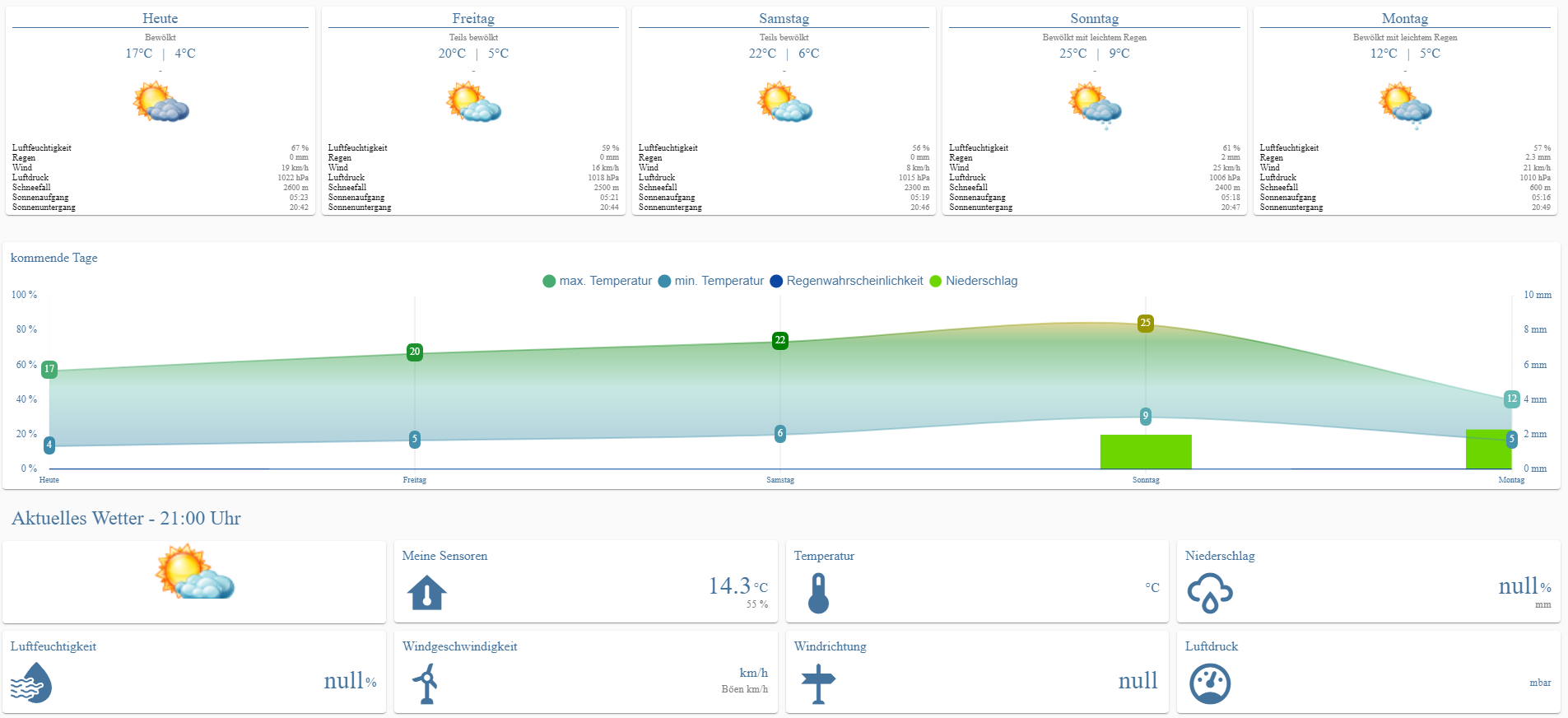This screenshot has width=1568, height=718.
Task: Click the Aktuelles Wetter - 21:00 Uhr heading
Action: coord(126,518)
